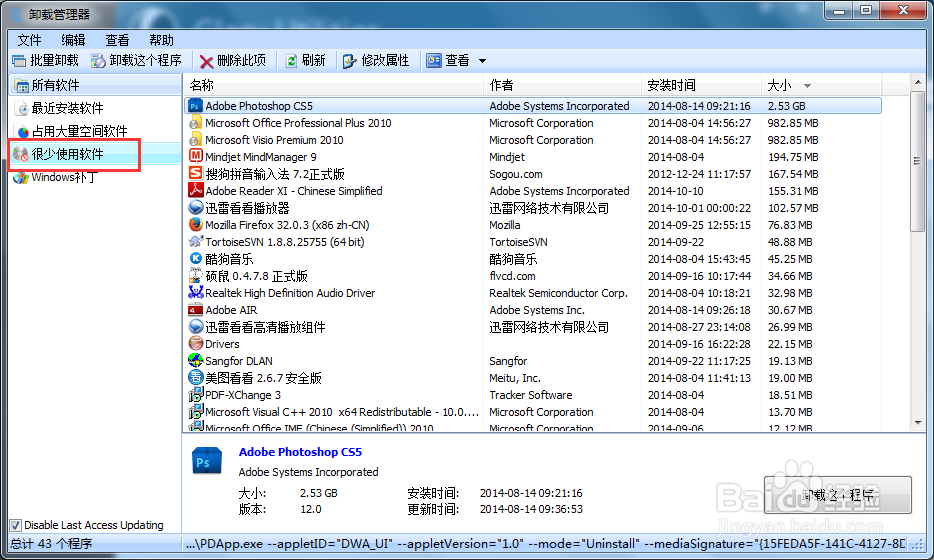Click the TortoiseSVN row icon

pos(195,242)
